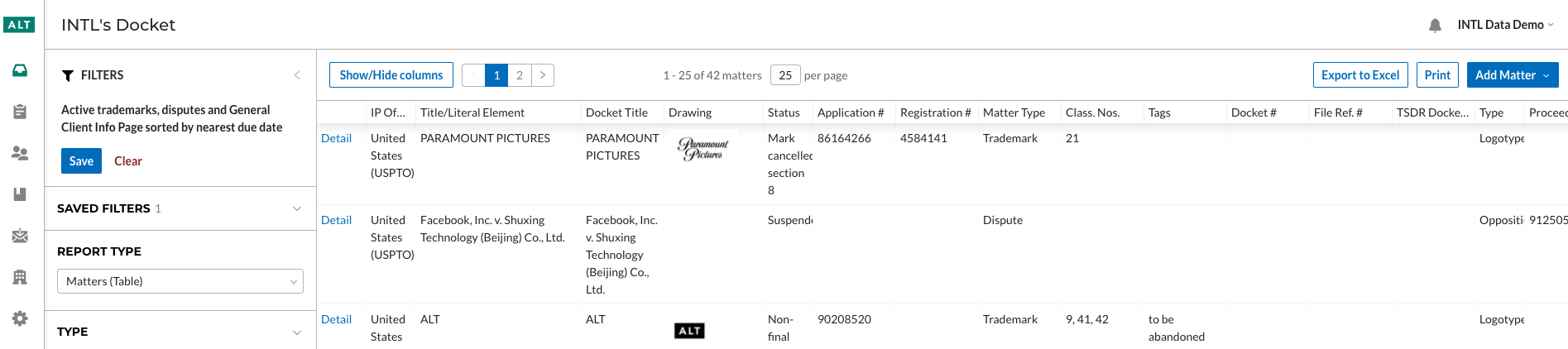This screenshot has width=1568, height=349.
Task: Click the per page number field
Action: click(x=784, y=75)
